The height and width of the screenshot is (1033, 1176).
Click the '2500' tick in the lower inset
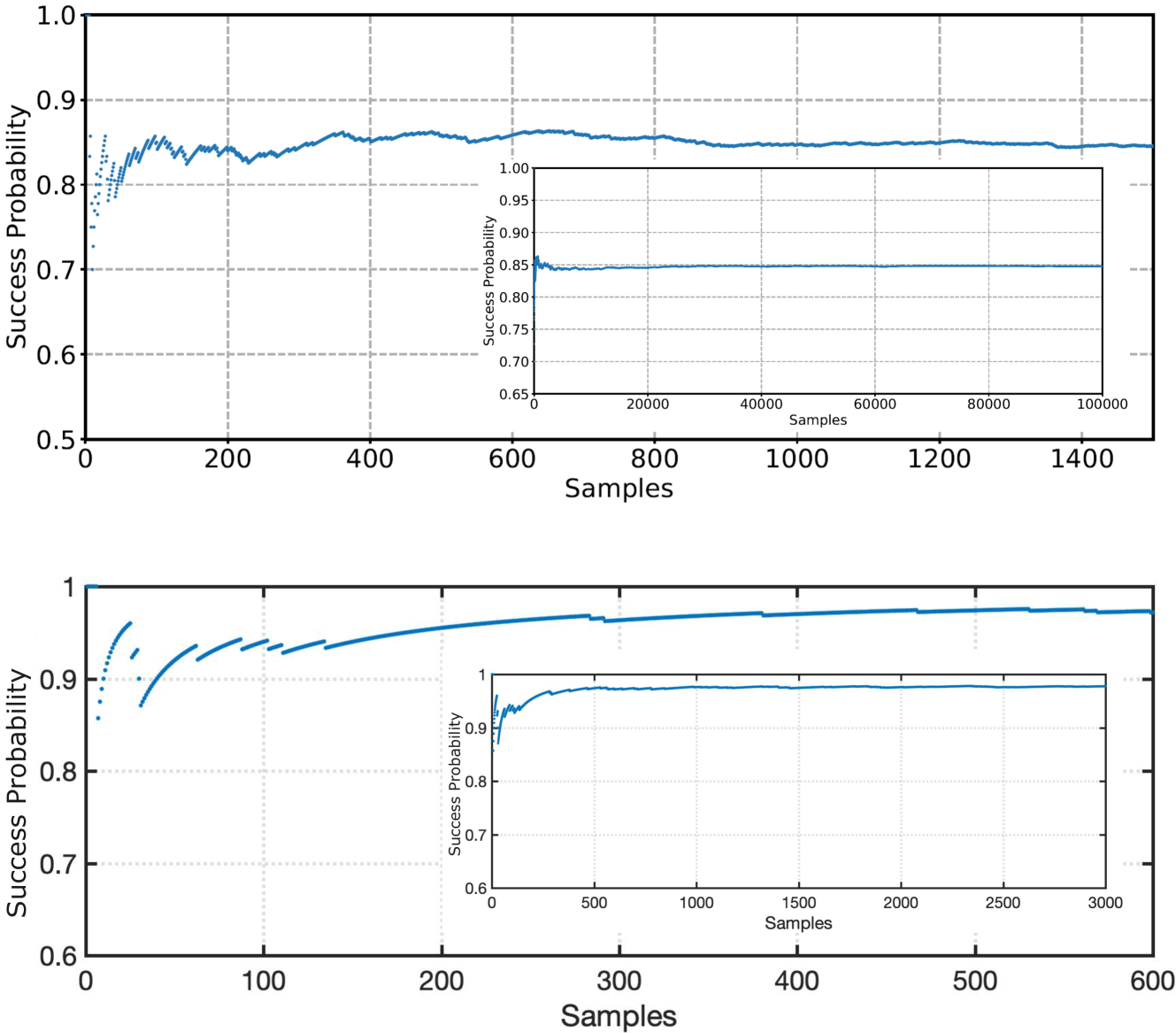coord(1003,903)
